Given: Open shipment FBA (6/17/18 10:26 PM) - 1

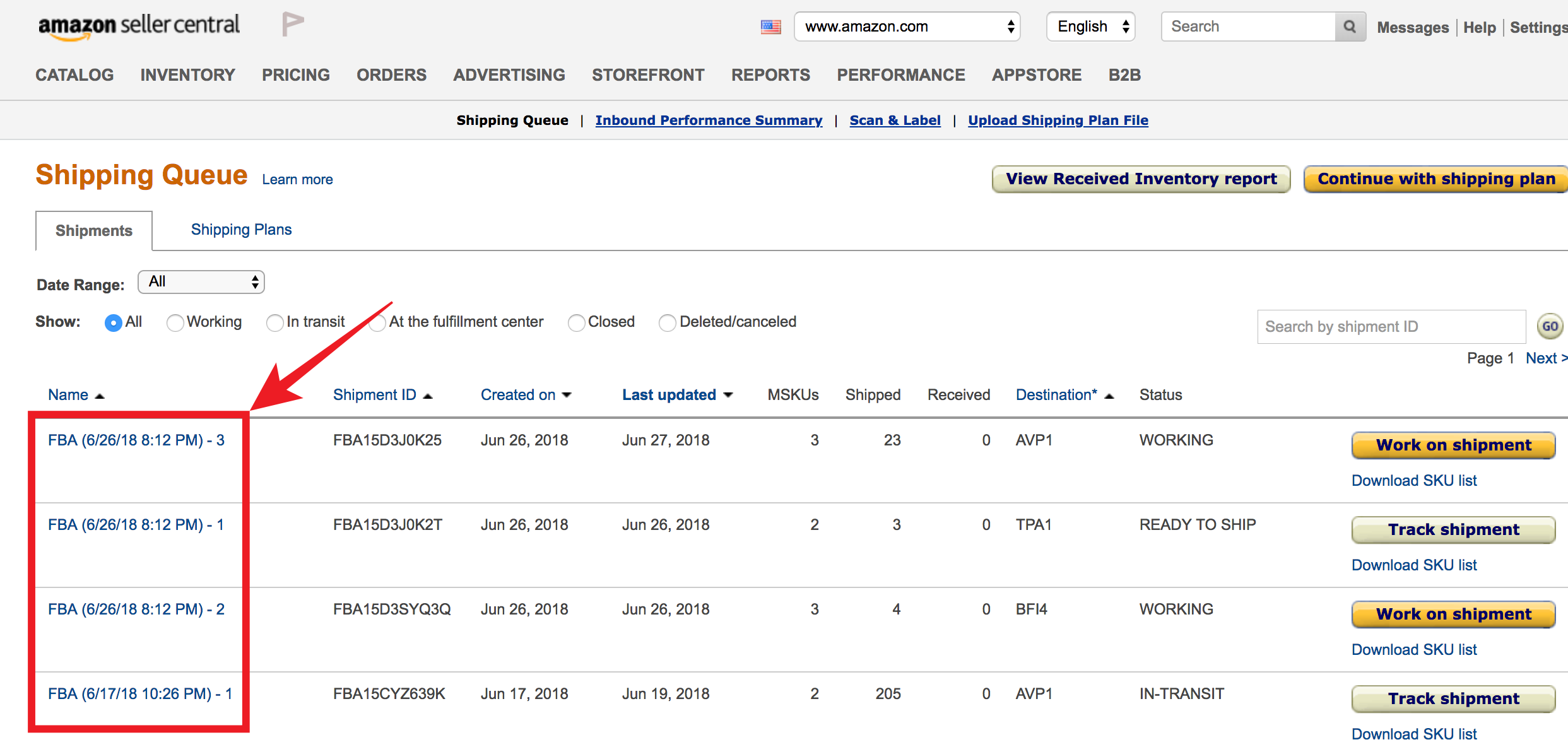Looking at the screenshot, I should [140, 694].
